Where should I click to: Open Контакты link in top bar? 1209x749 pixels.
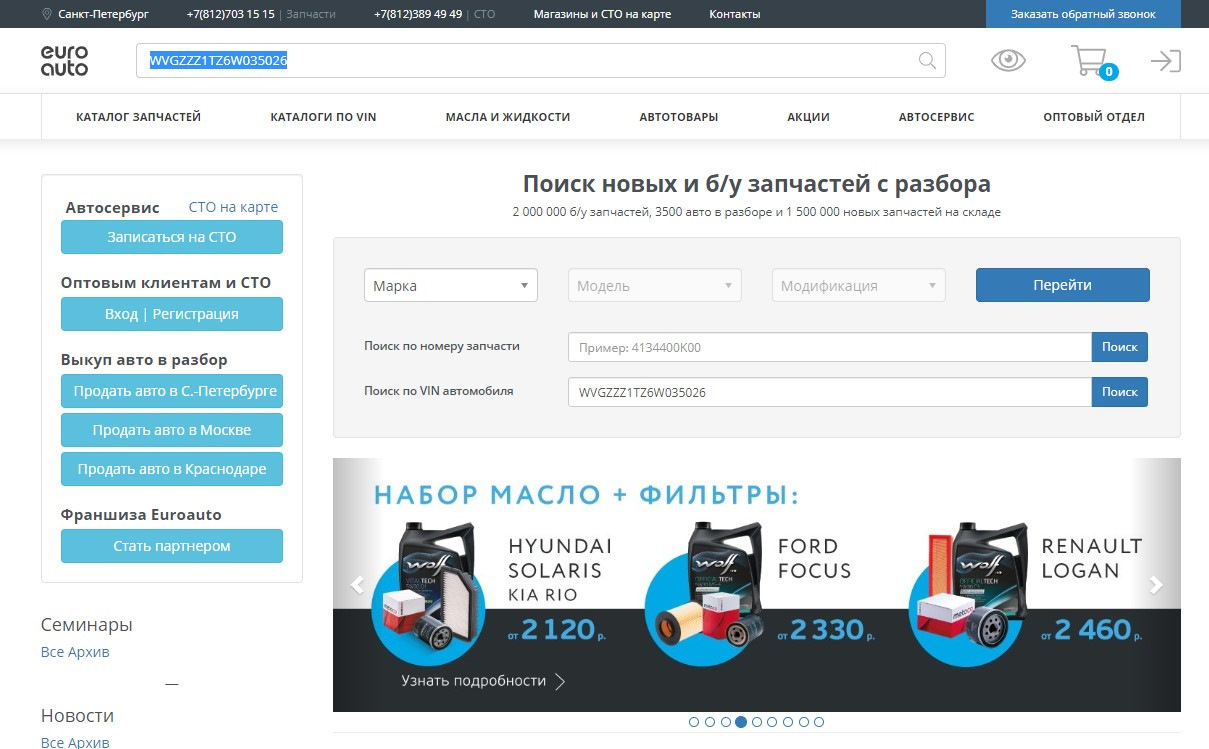(x=735, y=14)
